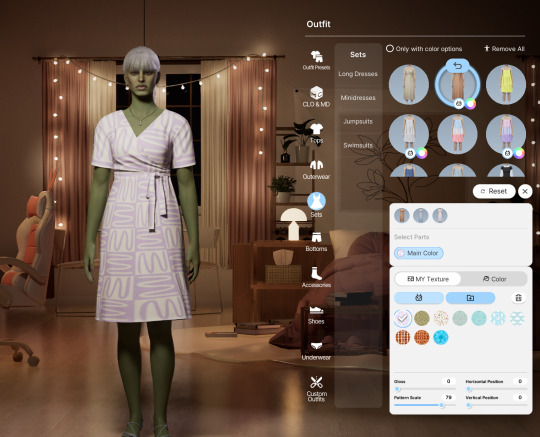
Task: Select the bright blue snowflake texture swatch
Action: click(441, 337)
